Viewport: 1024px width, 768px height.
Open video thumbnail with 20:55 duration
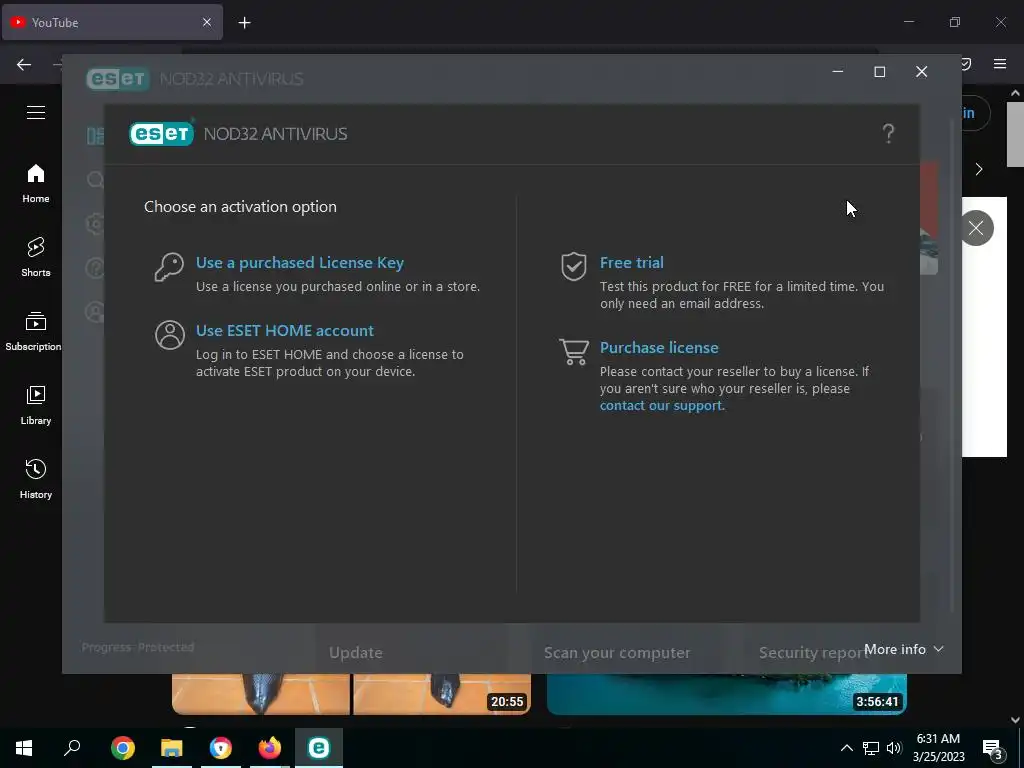tap(351, 694)
